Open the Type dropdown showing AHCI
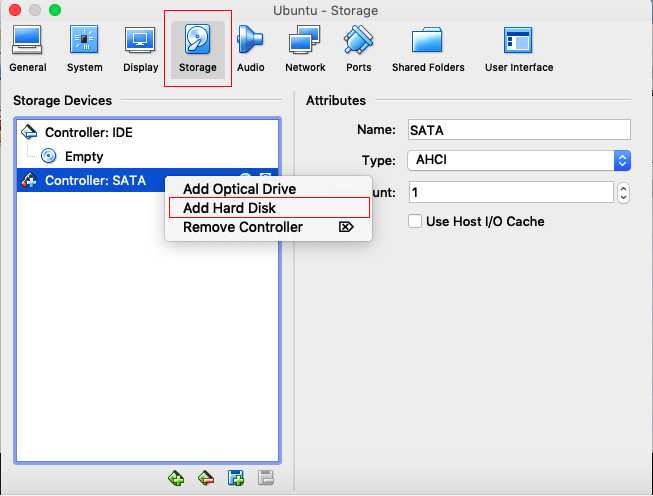 [519, 160]
